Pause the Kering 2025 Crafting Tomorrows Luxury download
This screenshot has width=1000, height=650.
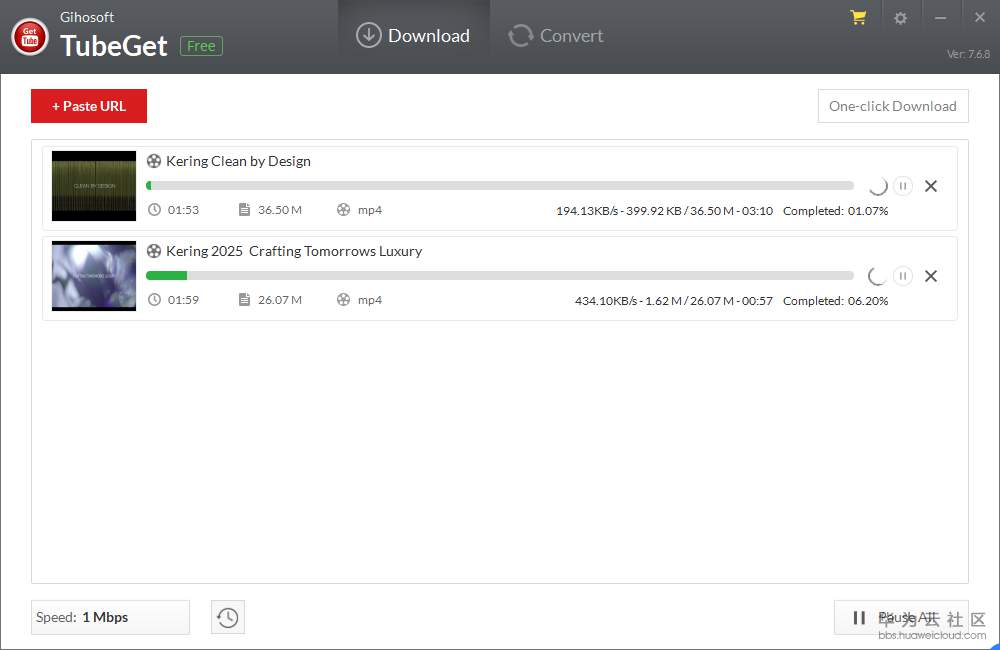(x=903, y=276)
